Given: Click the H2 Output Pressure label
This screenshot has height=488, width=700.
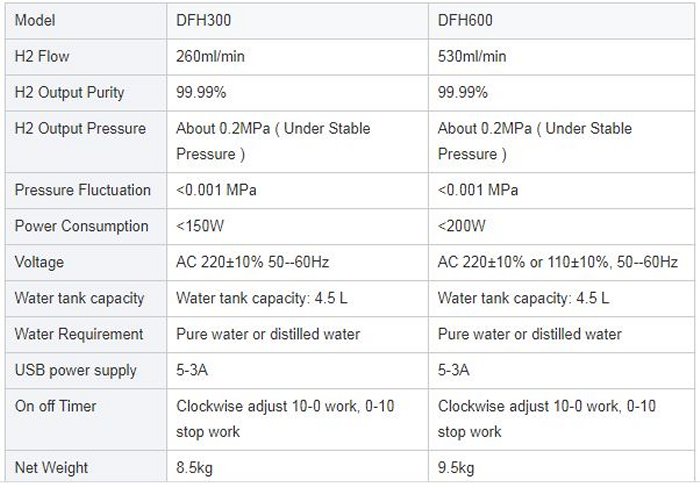Looking at the screenshot, I should pos(80,129).
